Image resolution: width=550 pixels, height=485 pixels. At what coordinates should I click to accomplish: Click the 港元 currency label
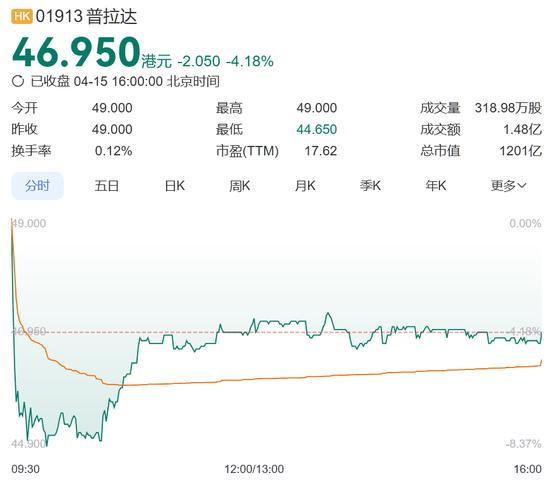click(x=157, y=62)
